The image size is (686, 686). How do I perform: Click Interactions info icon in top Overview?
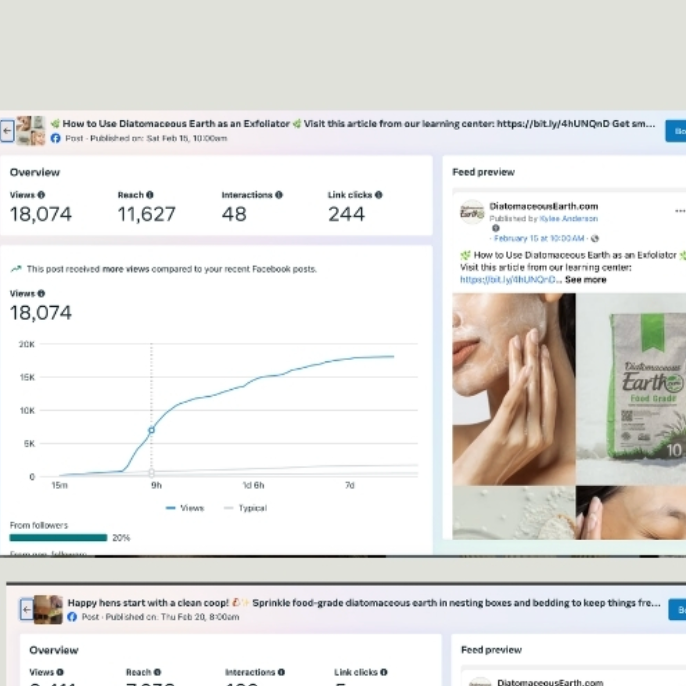click(x=279, y=195)
